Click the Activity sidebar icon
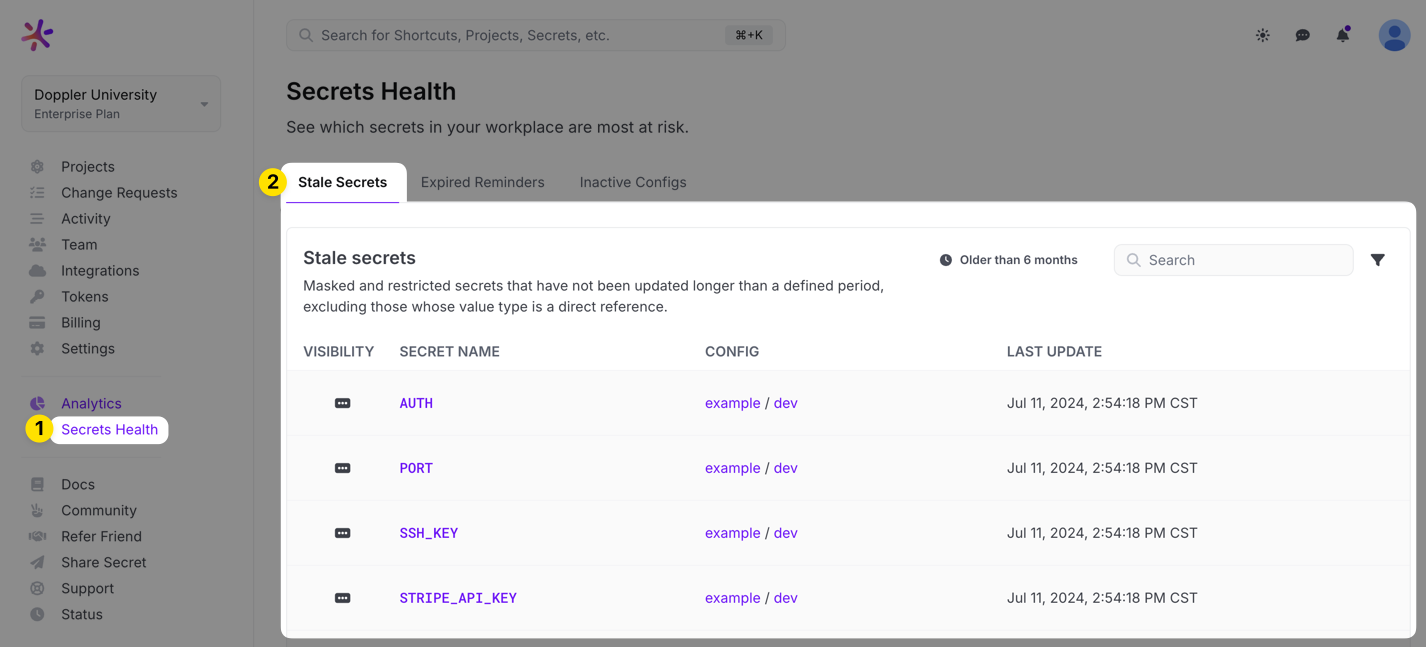Viewport: 1426px width, 647px height. pyautogui.click(x=37, y=219)
